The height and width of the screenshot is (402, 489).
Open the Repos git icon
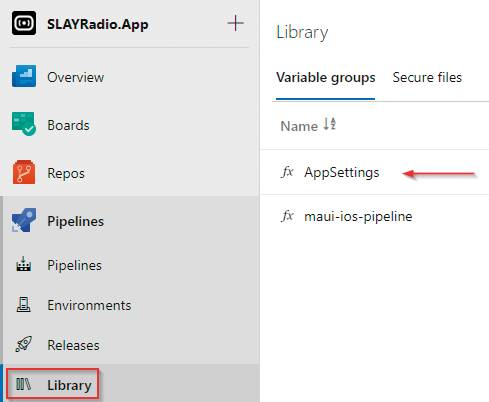tap(24, 172)
